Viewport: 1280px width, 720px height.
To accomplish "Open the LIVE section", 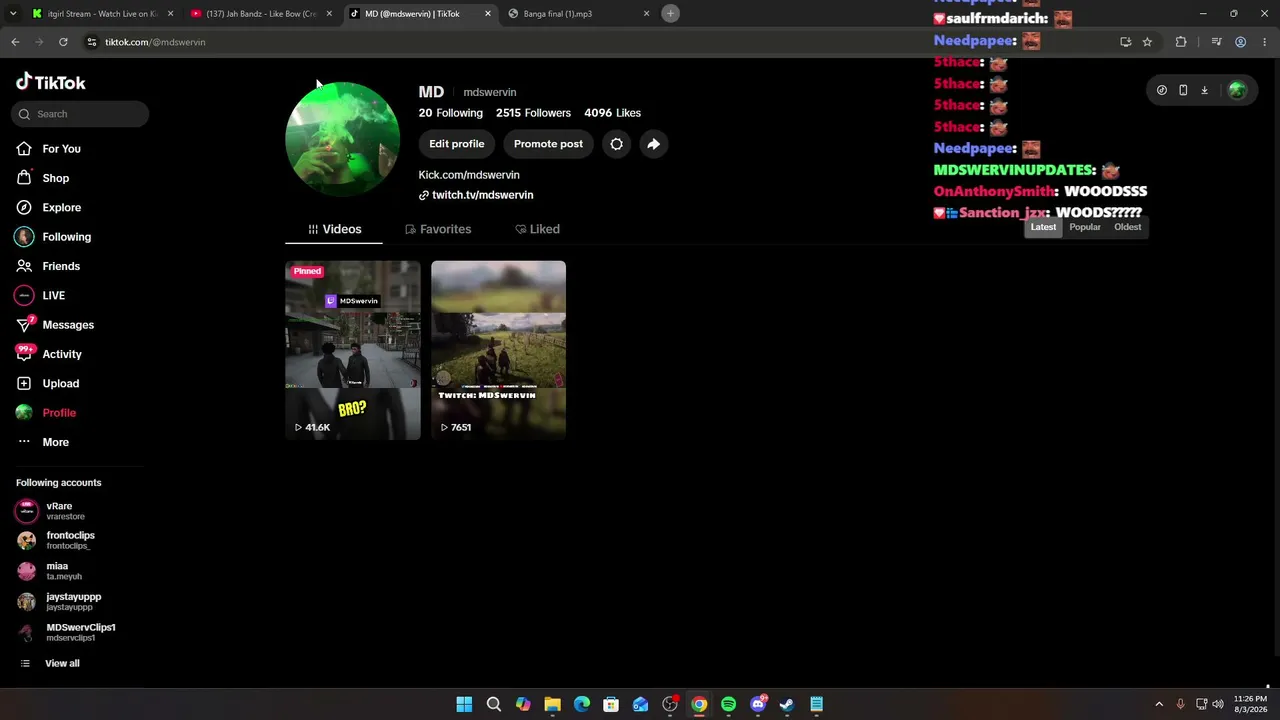I will coord(40,296).
